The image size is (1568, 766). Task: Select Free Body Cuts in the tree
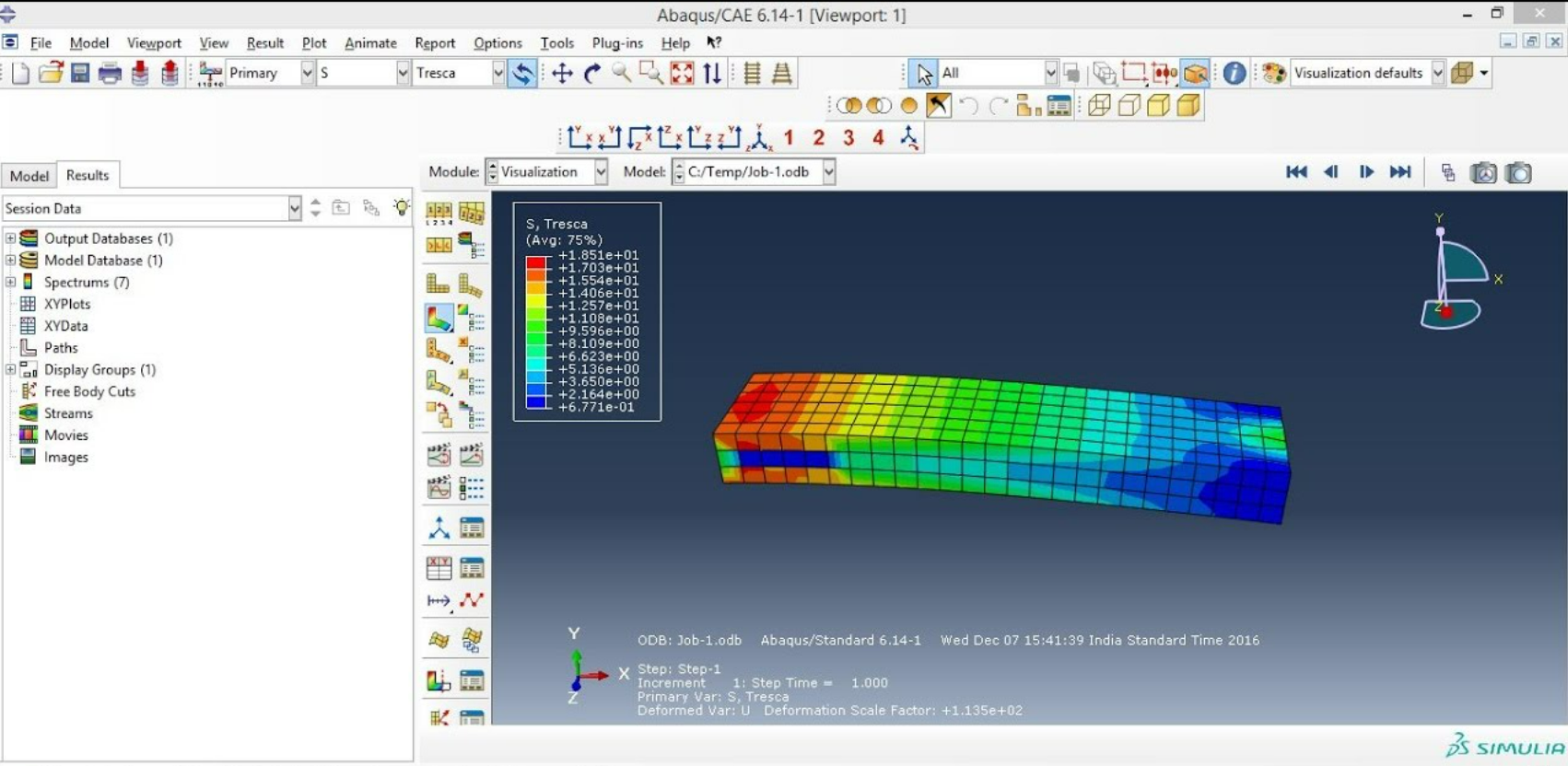point(89,391)
